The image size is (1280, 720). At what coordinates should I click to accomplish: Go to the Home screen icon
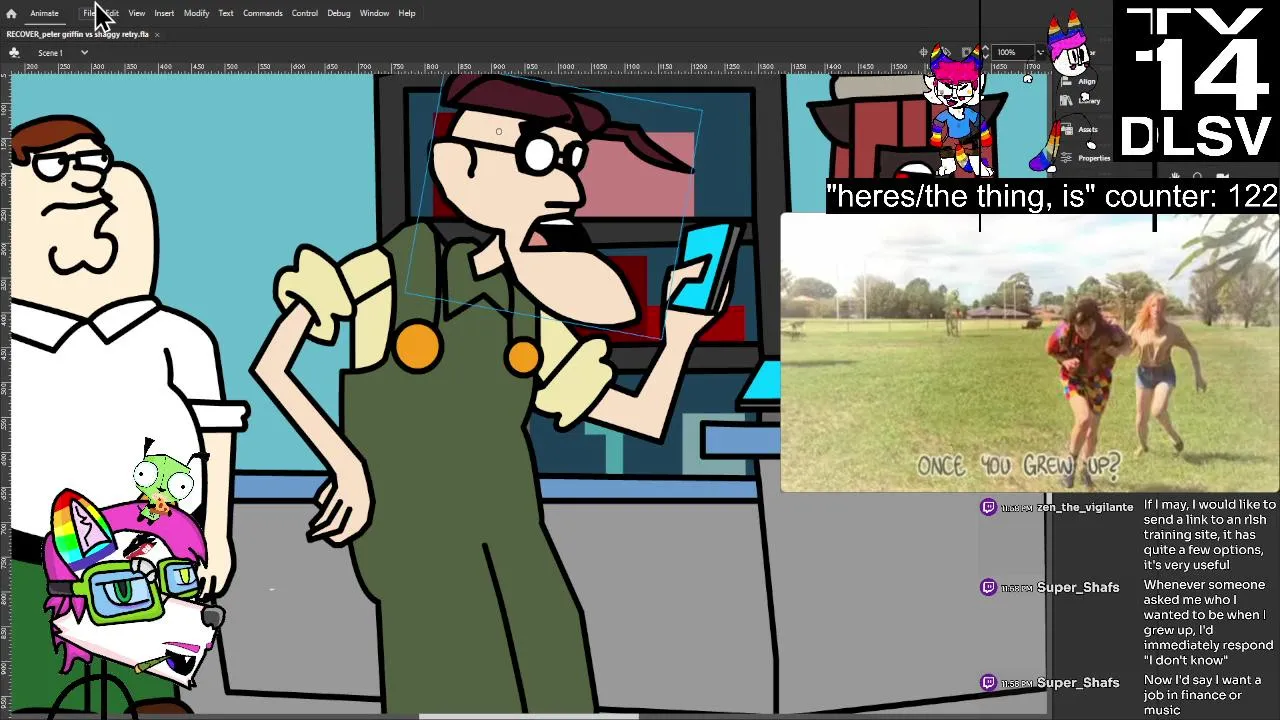[11, 13]
